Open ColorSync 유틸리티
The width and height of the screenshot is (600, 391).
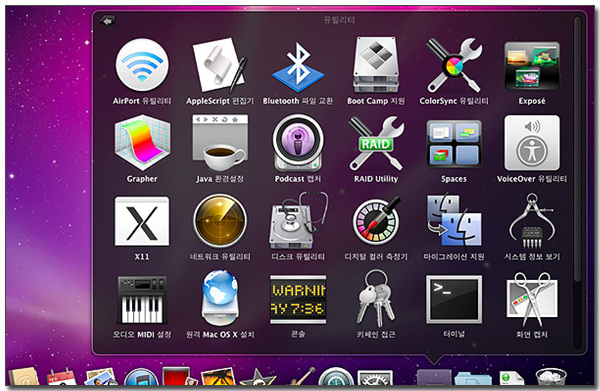click(x=454, y=65)
